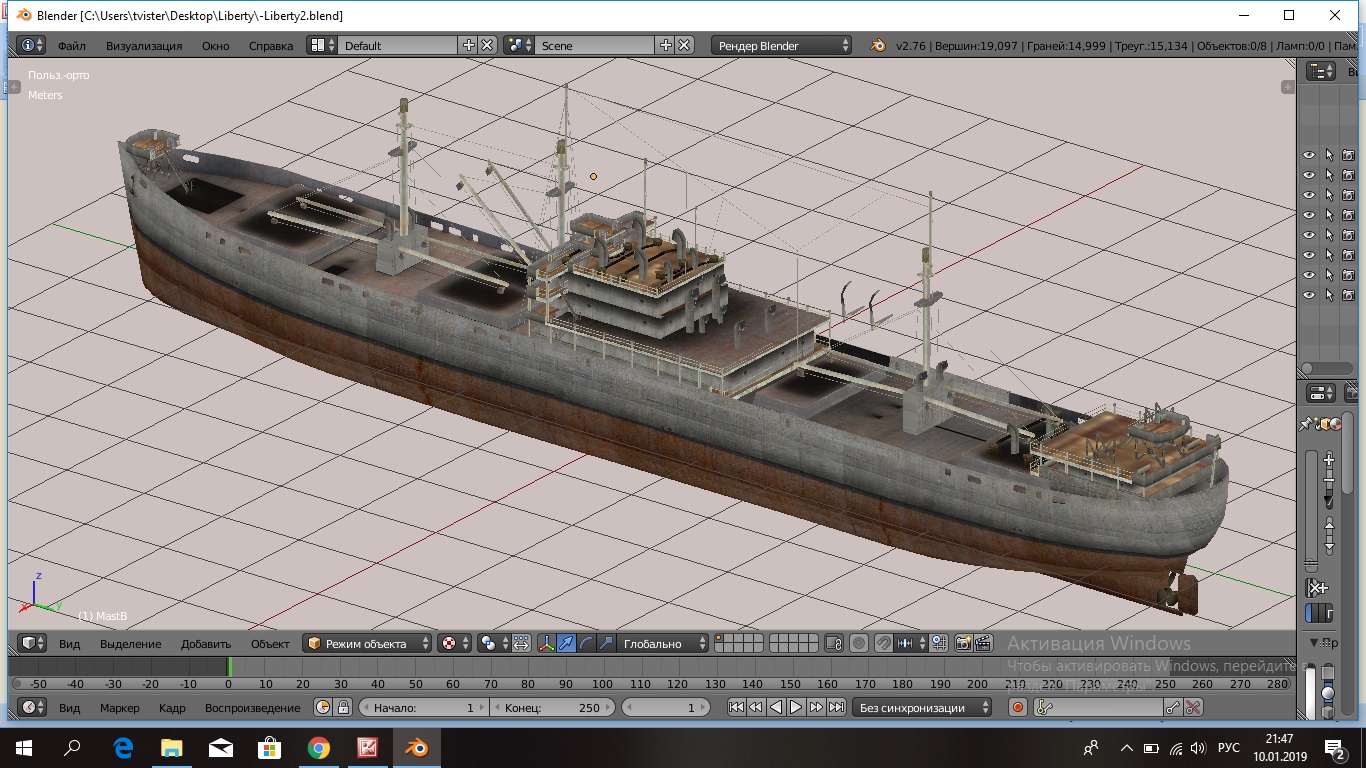This screenshot has height=768, width=1366.
Task: Click the 'Конец' end frame field
Action: (x=551, y=707)
